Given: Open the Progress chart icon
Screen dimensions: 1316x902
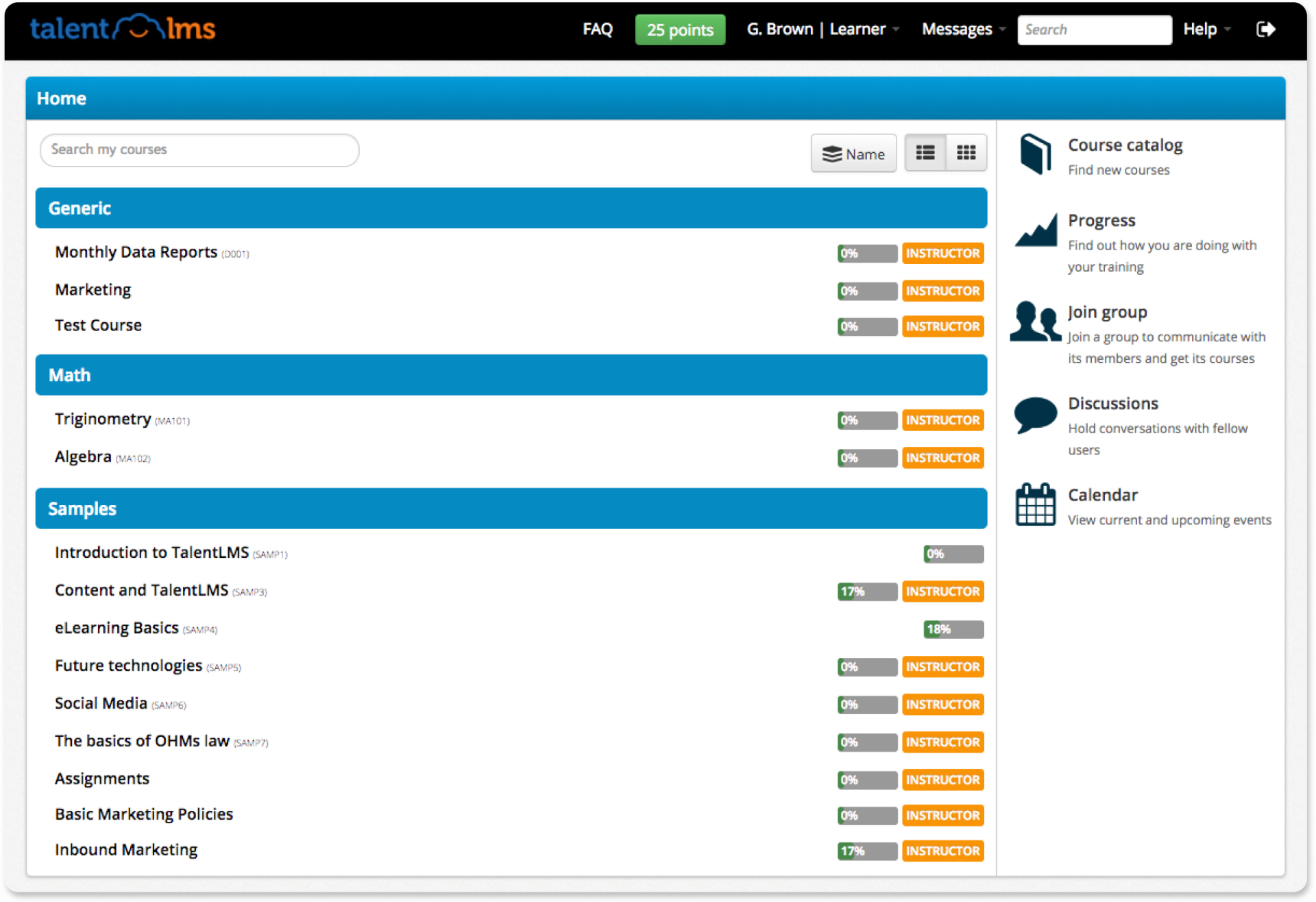Looking at the screenshot, I should [1036, 230].
